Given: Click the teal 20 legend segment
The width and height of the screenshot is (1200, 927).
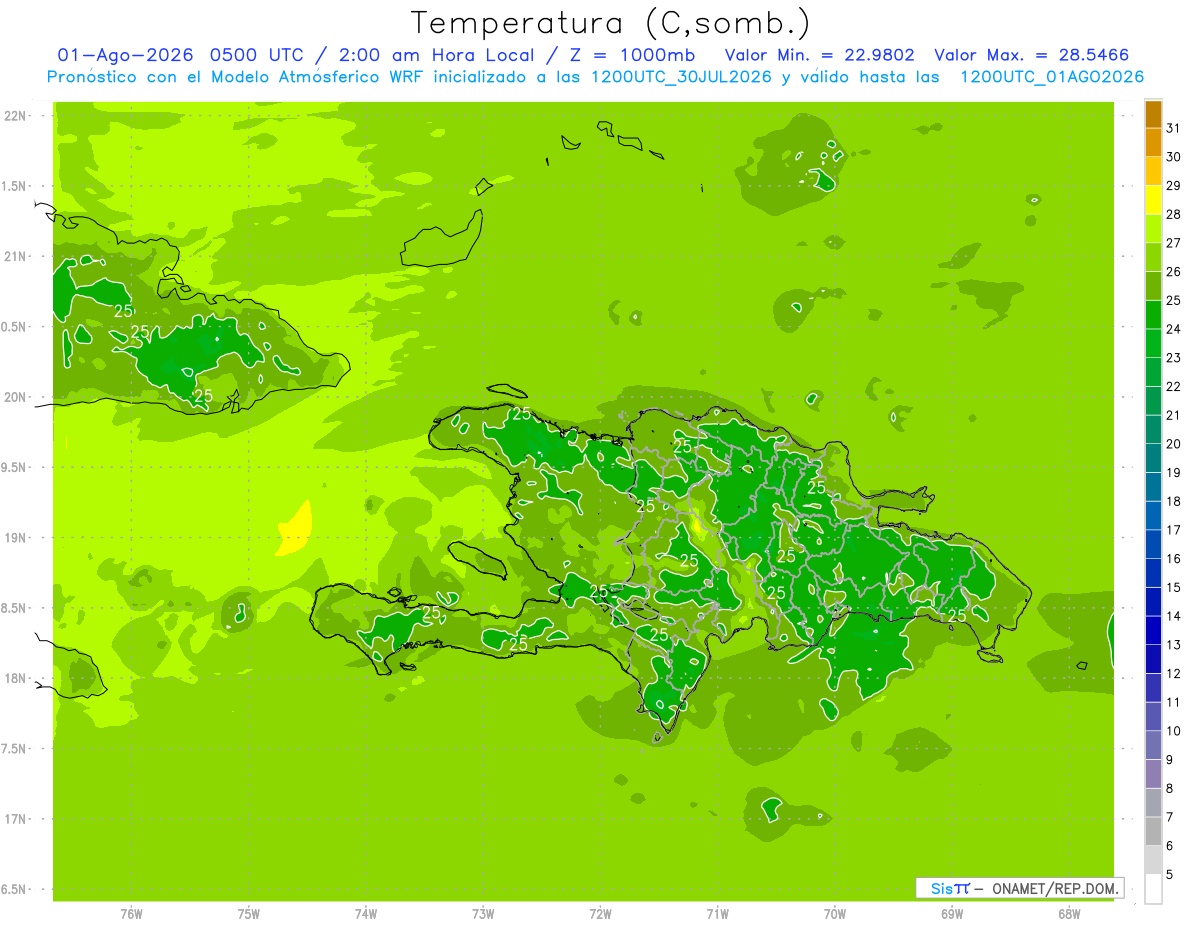Looking at the screenshot, I should tap(1153, 430).
